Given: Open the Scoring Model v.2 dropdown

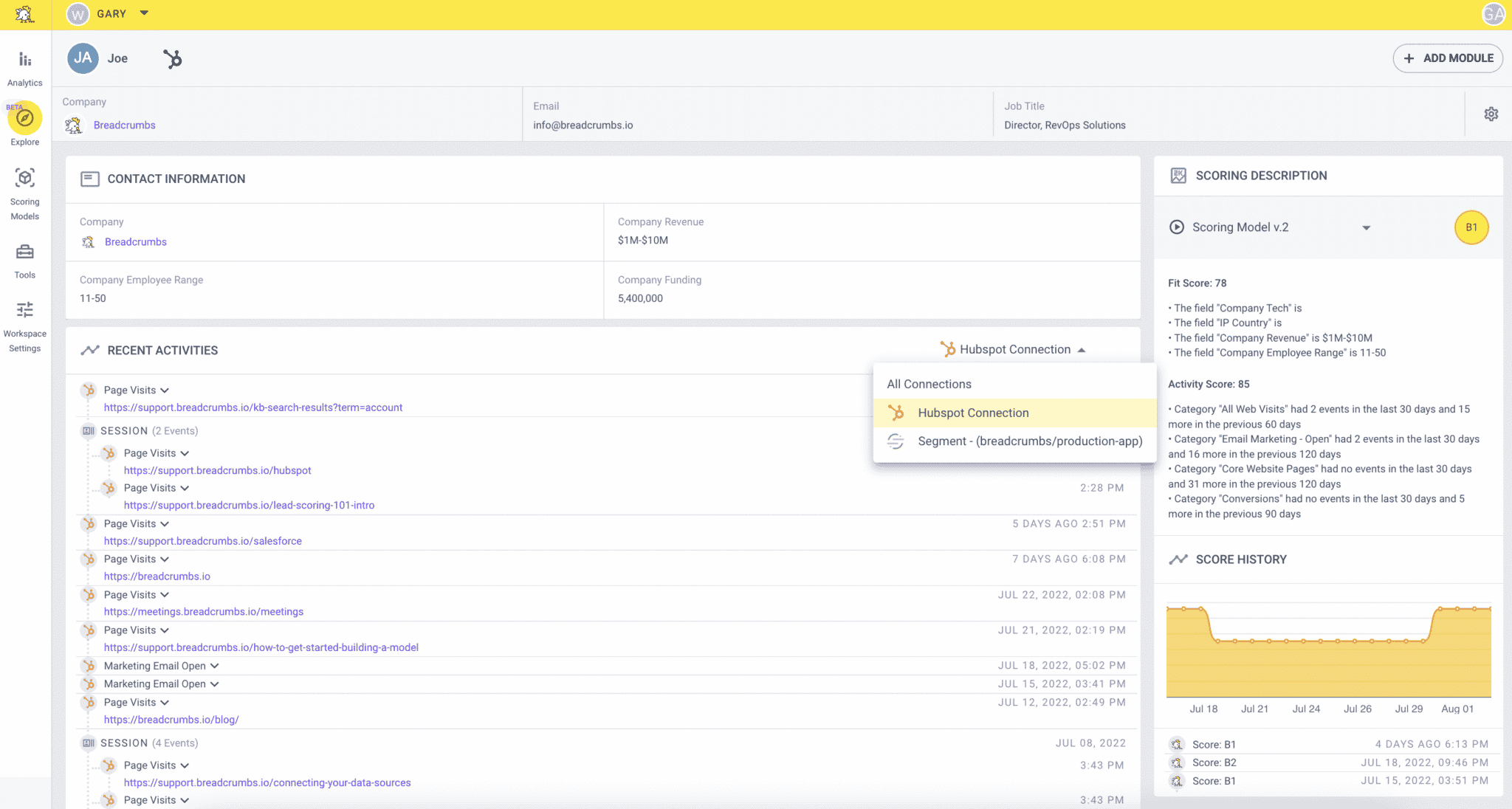Looking at the screenshot, I should click(1366, 228).
